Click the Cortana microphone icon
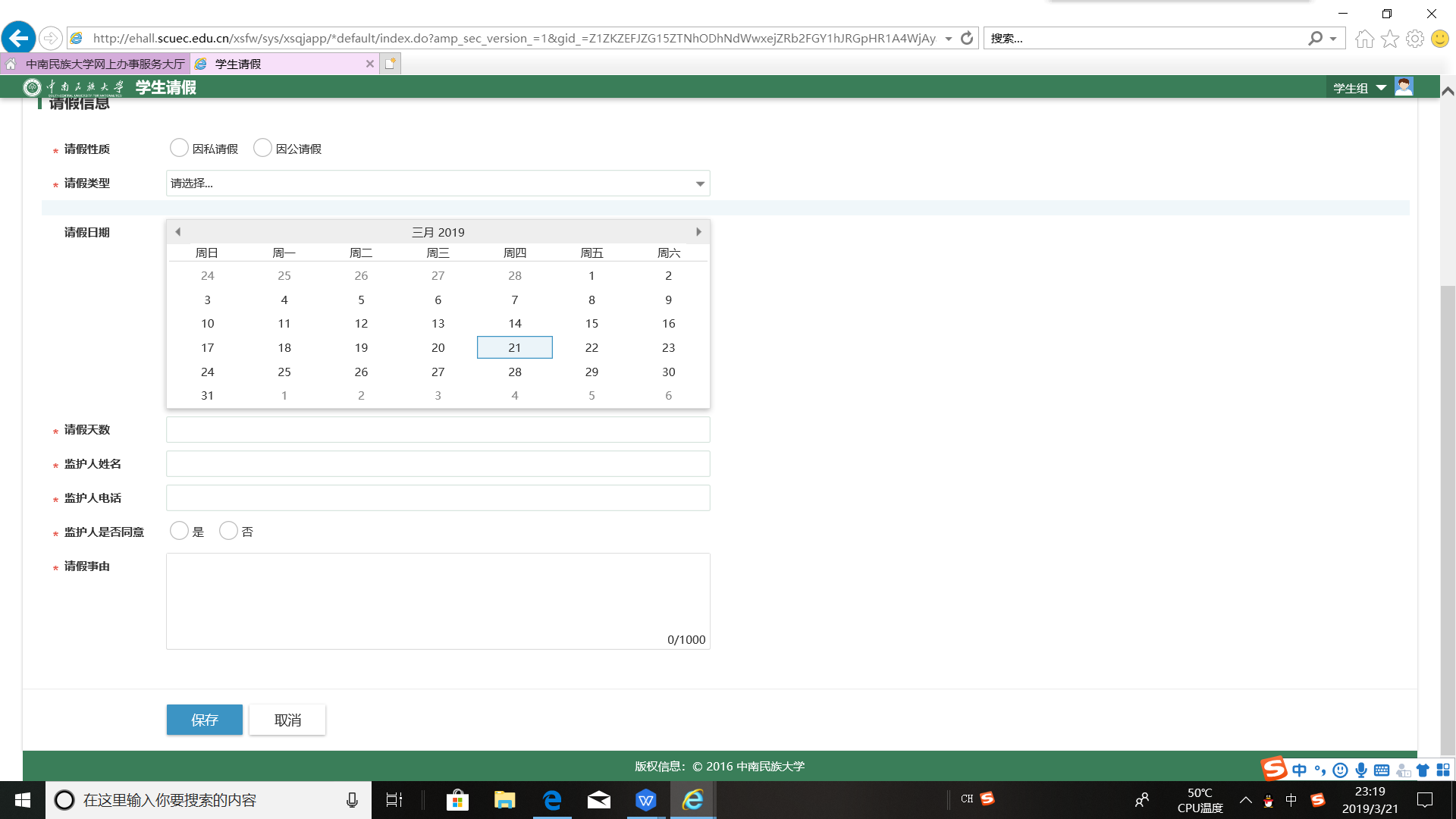The image size is (1456, 819). [x=352, y=800]
